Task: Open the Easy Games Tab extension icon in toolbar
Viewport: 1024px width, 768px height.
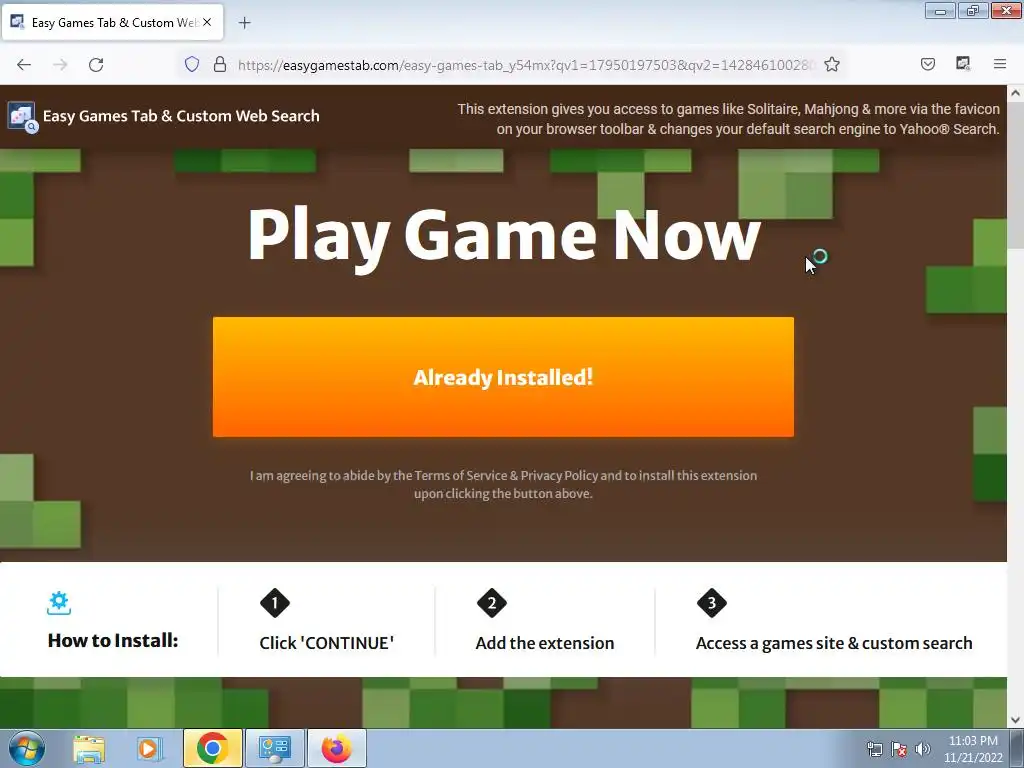Action: (x=963, y=64)
